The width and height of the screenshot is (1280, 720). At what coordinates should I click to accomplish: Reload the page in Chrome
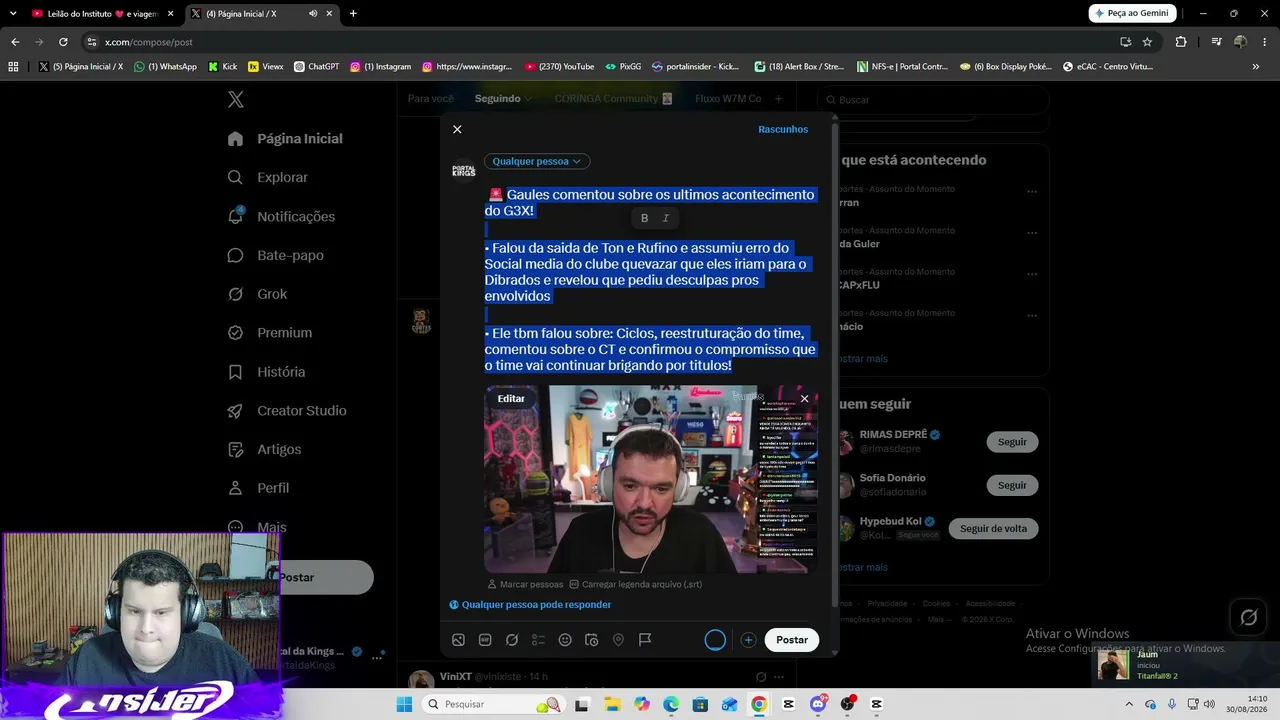pos(63,42)
